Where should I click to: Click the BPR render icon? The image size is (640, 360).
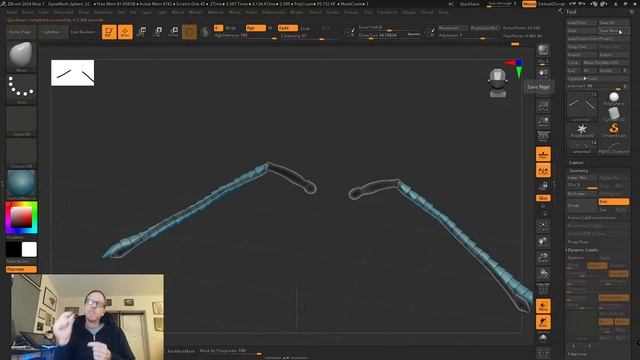click(x=543, y=50)
